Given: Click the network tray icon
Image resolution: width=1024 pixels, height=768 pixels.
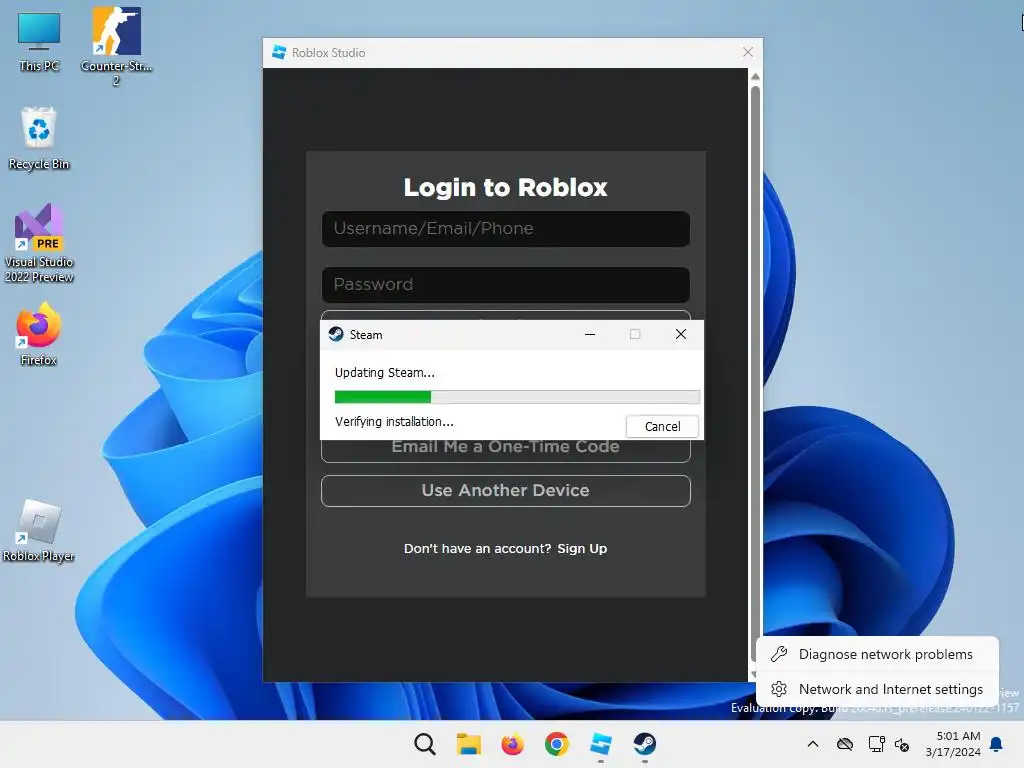Looking at the screenshot, I should coord(876,744).
